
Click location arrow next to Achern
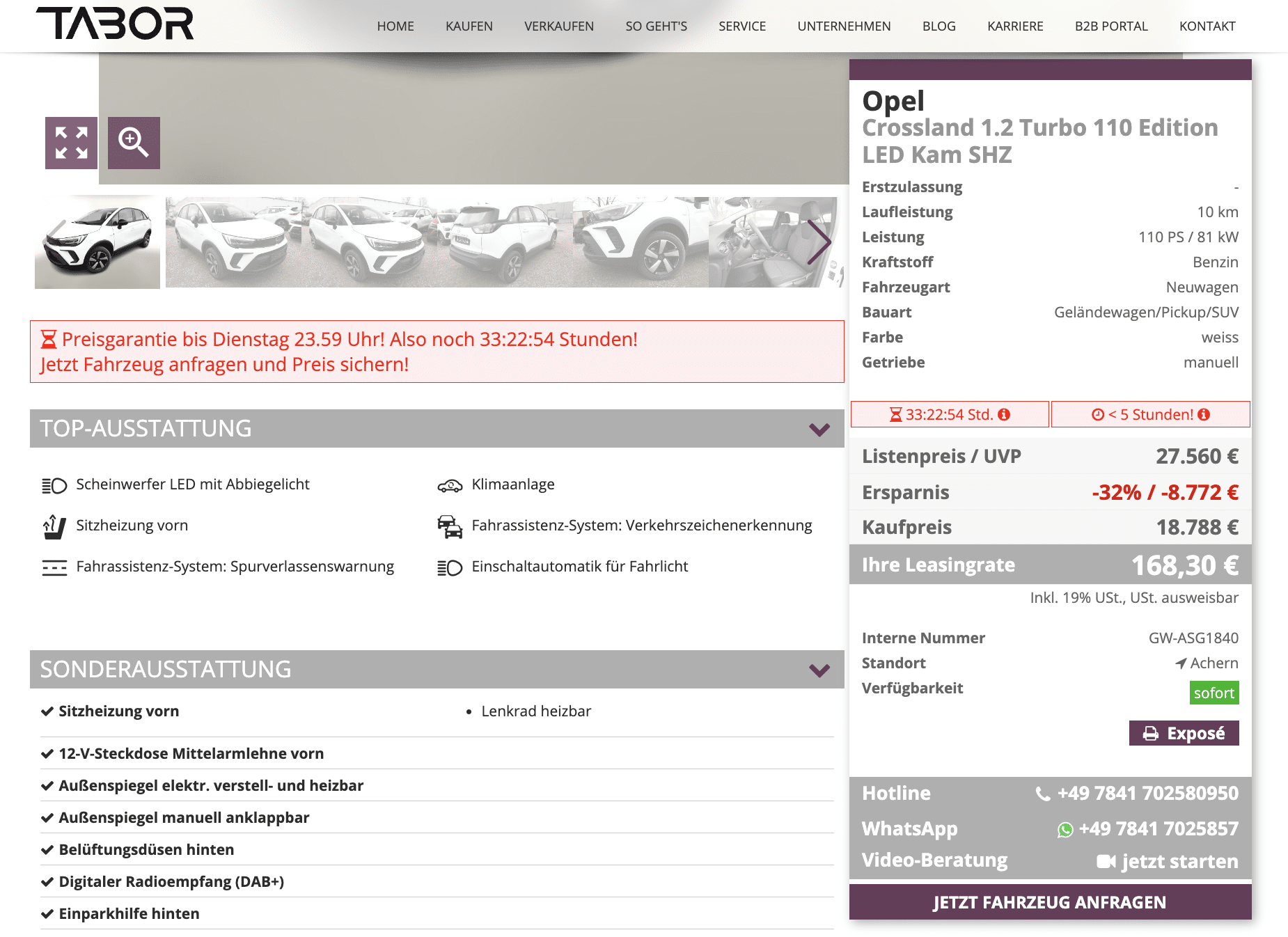coord(1181,663)
